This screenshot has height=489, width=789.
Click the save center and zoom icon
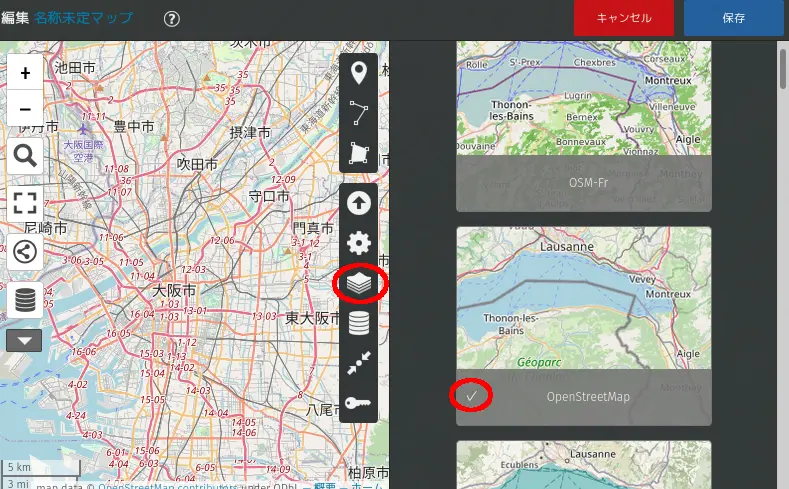coord(359,363)
